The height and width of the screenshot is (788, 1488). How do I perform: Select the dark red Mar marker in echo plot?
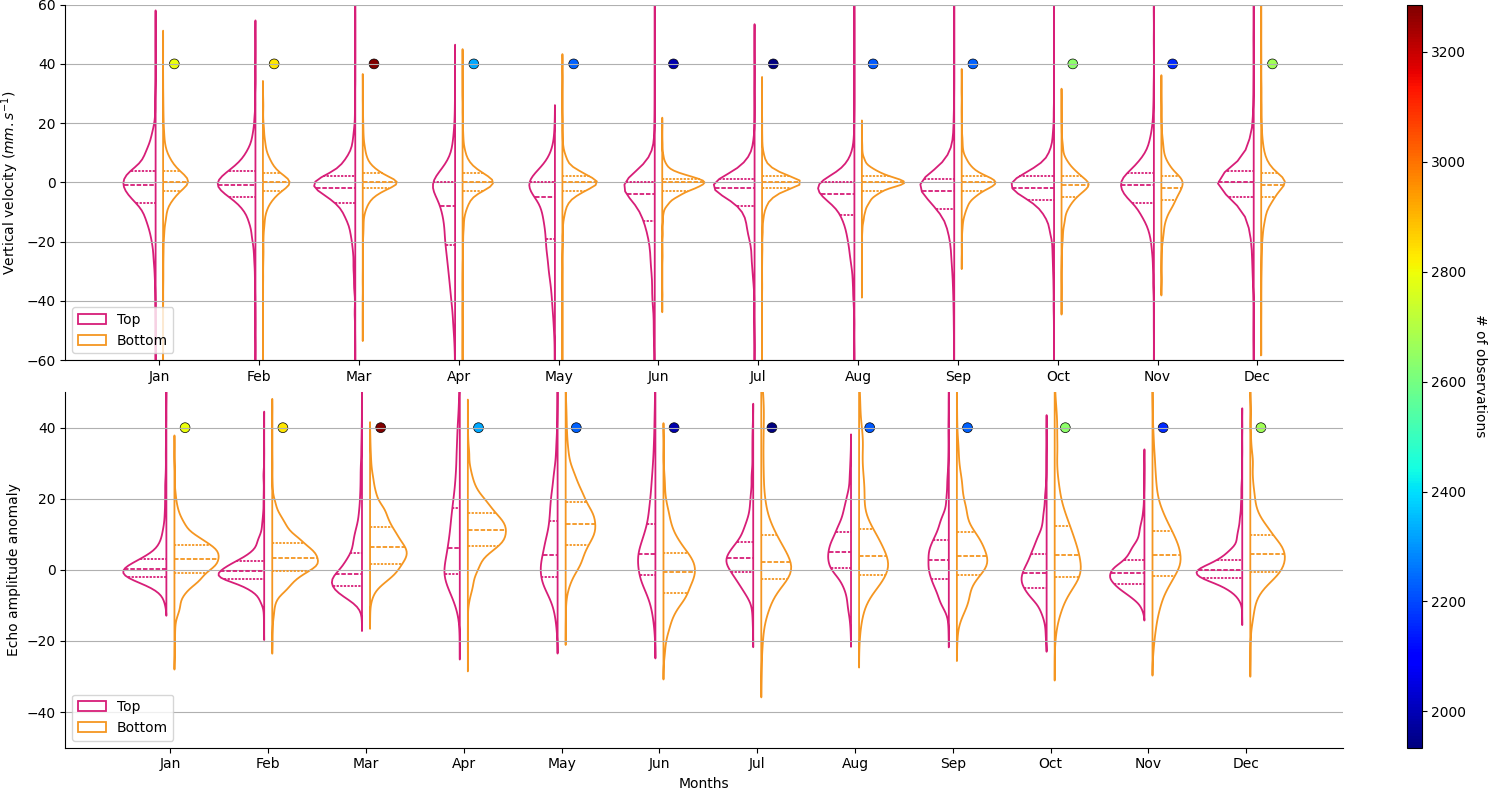(380, 428)
